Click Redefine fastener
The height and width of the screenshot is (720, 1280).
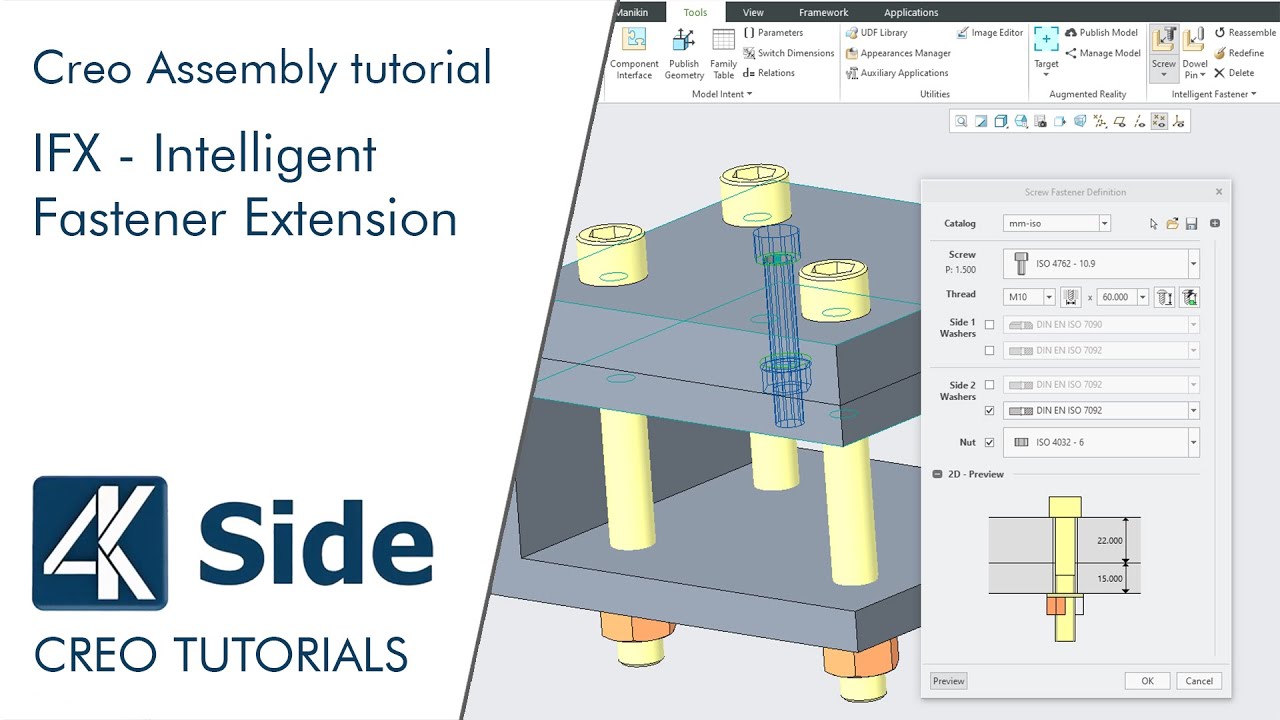click(x=1239, y=53)
